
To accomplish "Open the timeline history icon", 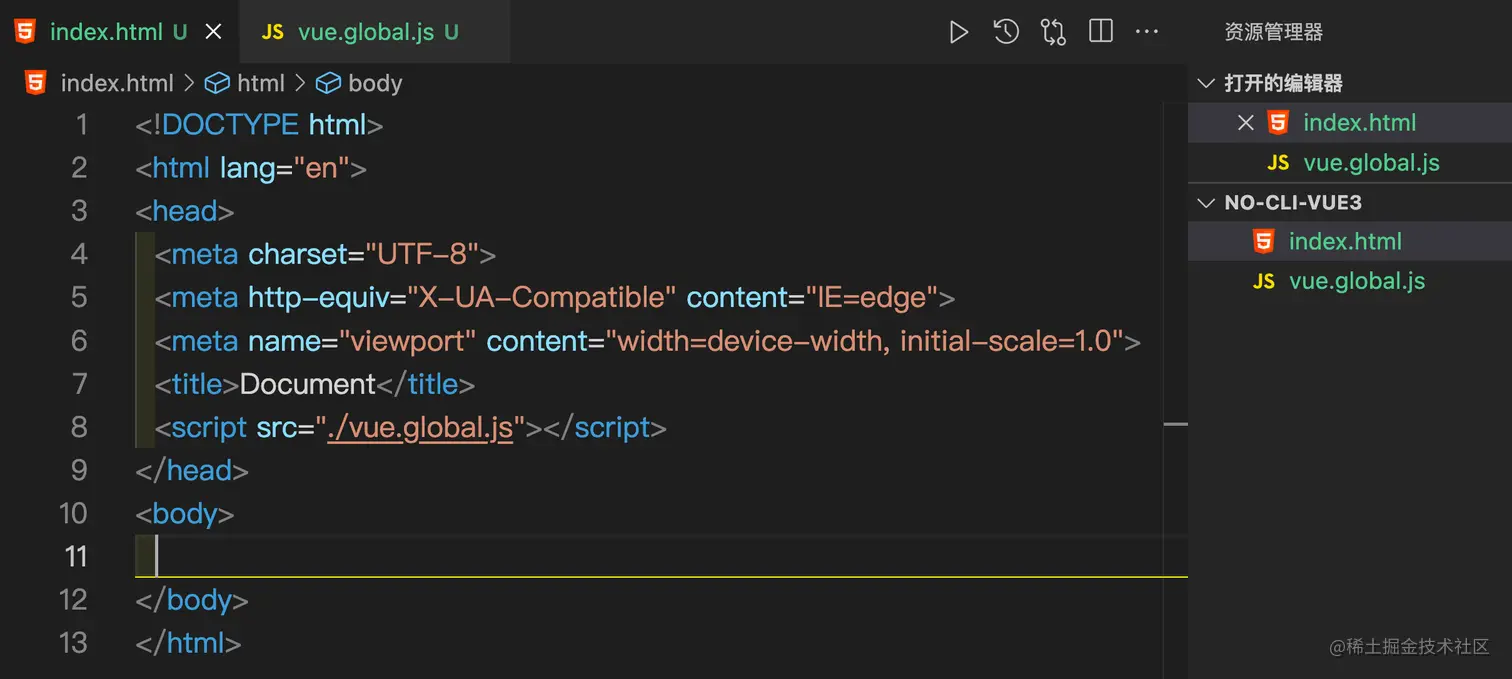I will click(x=1006, y=32).
